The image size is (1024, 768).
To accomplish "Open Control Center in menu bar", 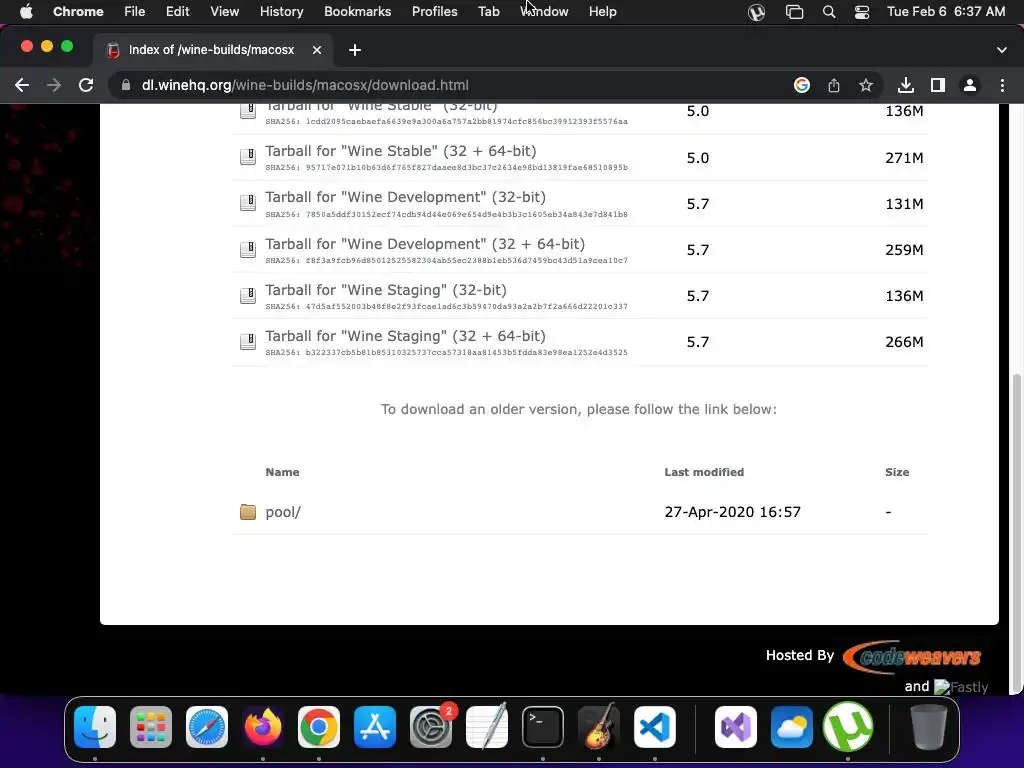I will 862,12.
